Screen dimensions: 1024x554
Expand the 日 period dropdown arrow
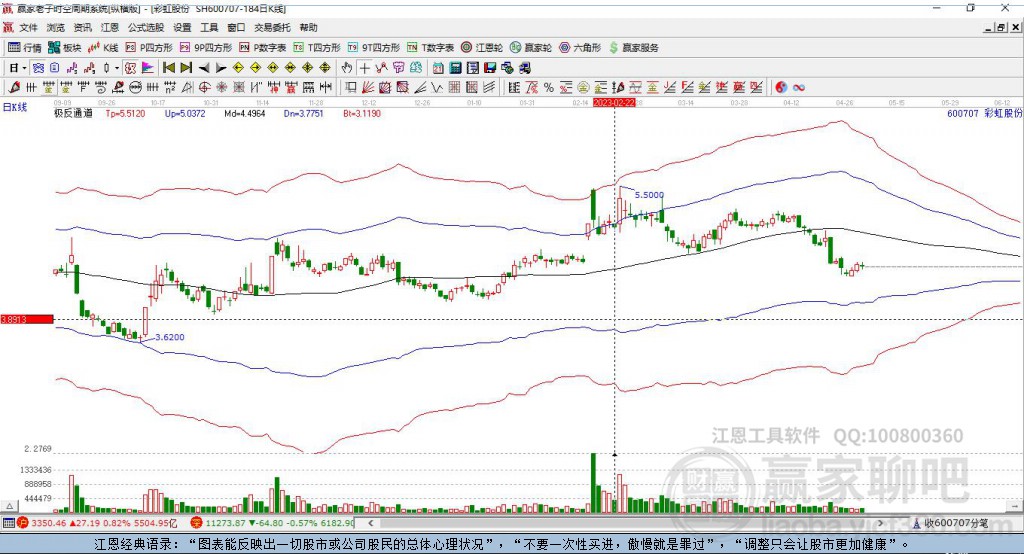[x=24, y=68]
